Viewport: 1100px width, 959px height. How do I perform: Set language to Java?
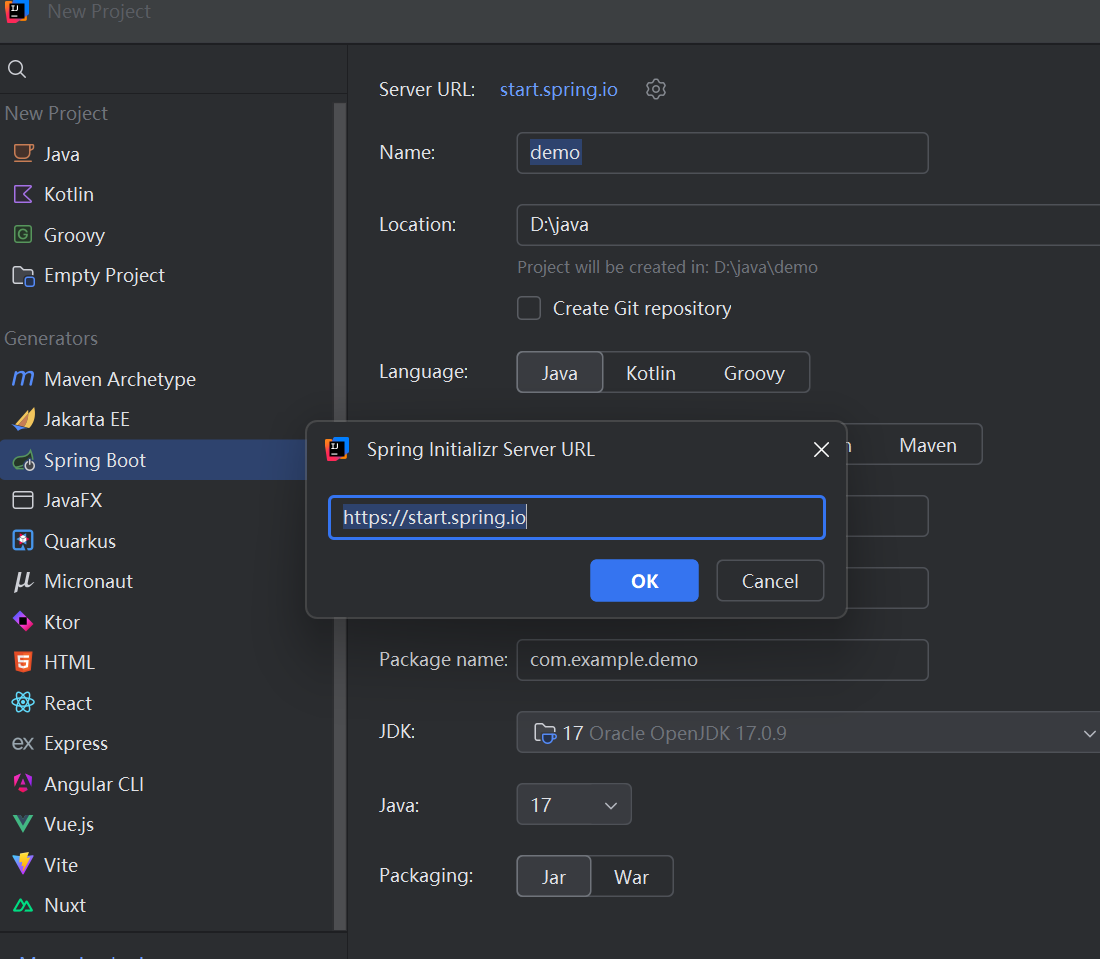(560, 373)
